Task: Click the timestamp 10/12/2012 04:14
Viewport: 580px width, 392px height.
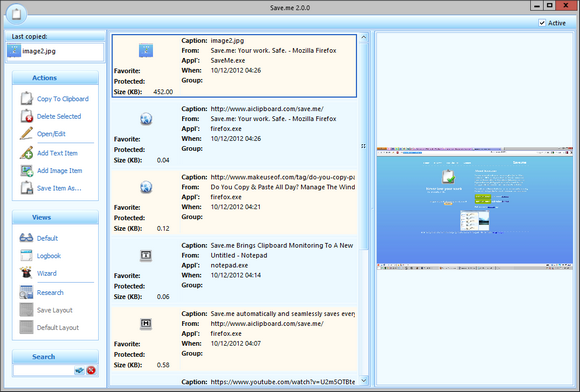Action: (x=236, y=275)
